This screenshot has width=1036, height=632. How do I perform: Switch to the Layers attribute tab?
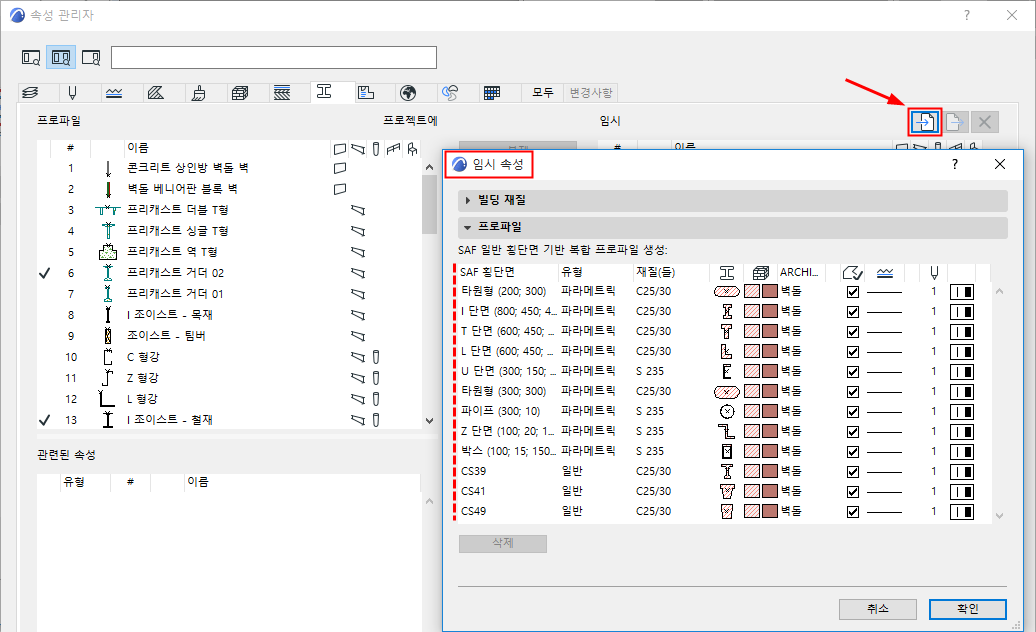(x=30, y=92)
